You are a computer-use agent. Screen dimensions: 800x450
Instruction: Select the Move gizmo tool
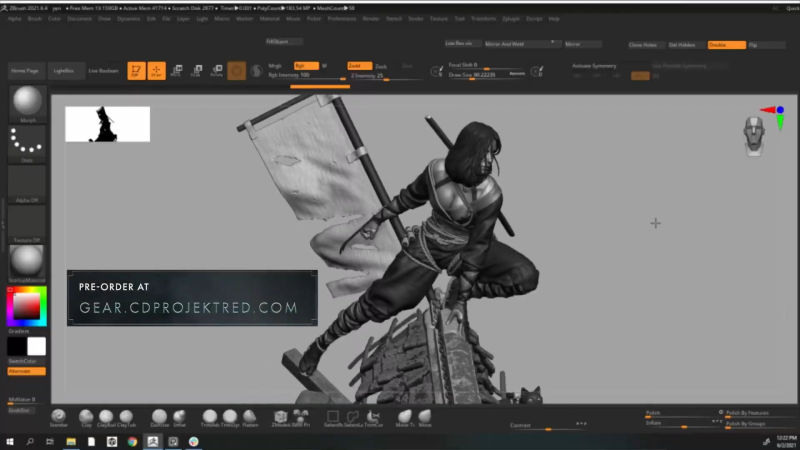[177, 70]
